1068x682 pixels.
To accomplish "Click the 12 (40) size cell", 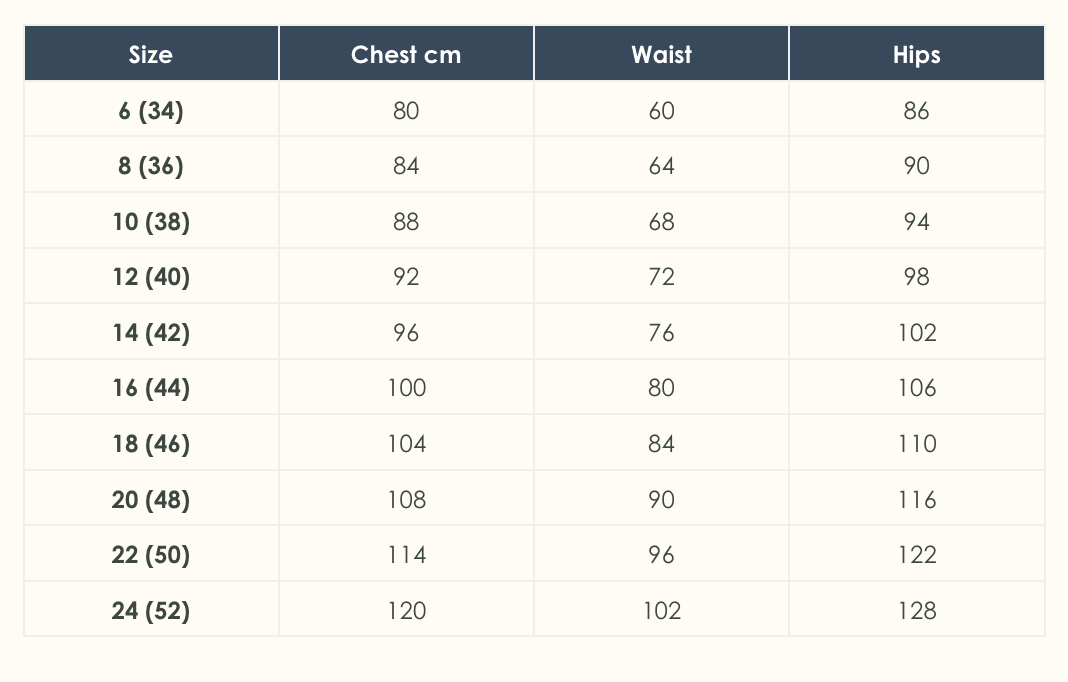I will click(151, 276).
